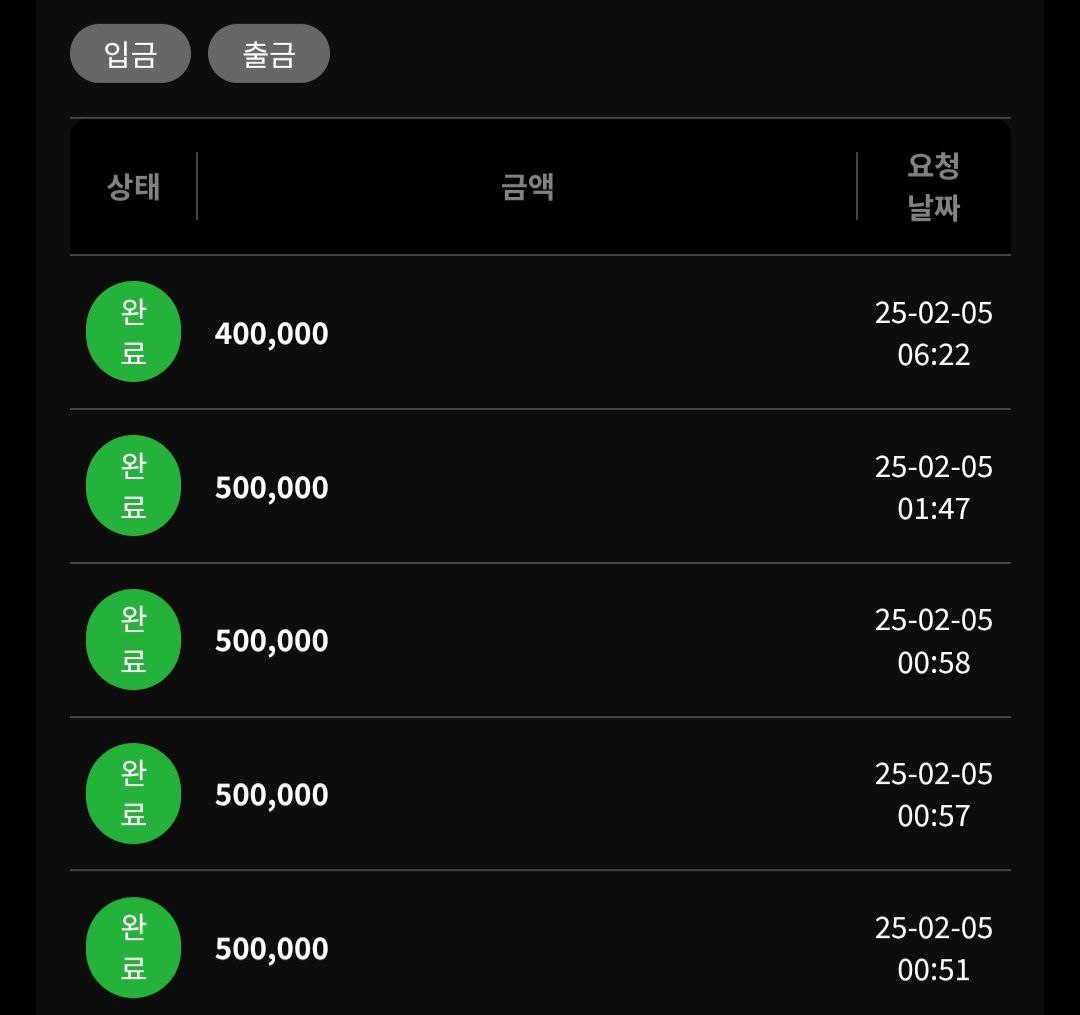Viewport: 1080px width, 1015px height.
Task: Click 완료 badge of the 00:58 transaction
Action: pyautogui.click(x=134, y=640)
